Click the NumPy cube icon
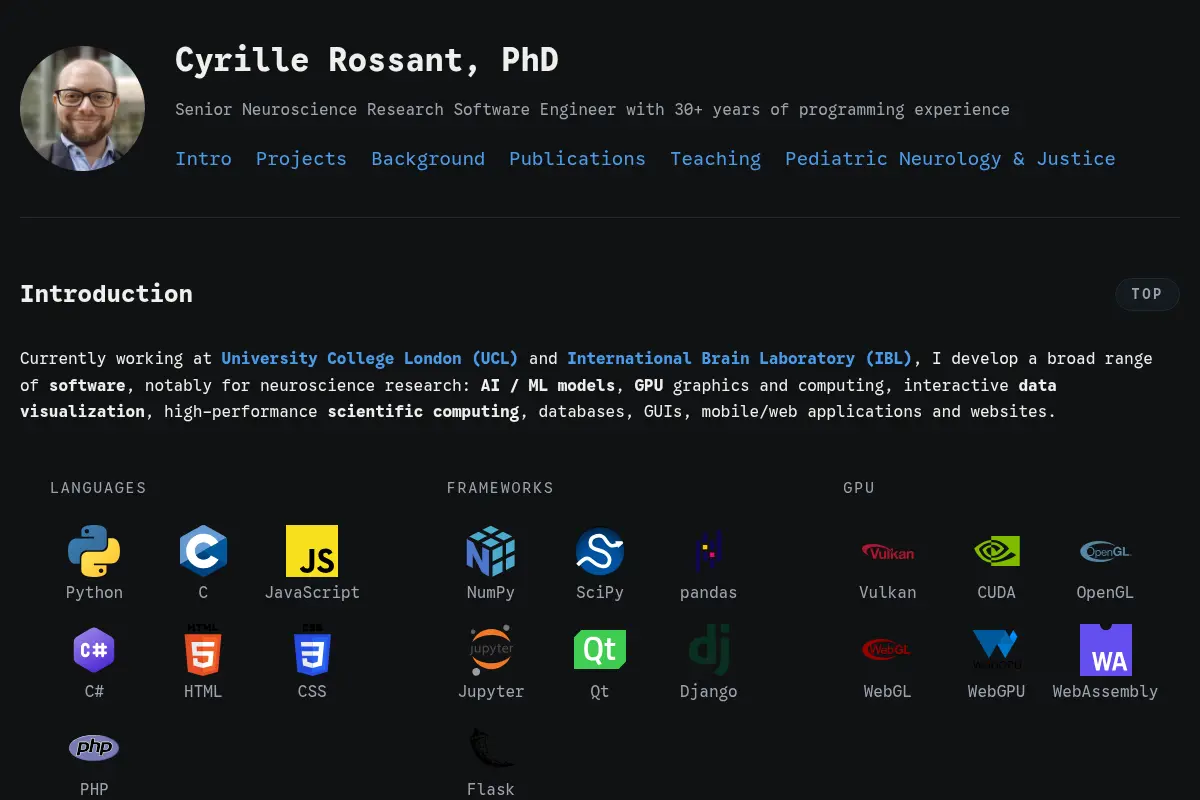 pyautogui.click(x=491, y=551)
